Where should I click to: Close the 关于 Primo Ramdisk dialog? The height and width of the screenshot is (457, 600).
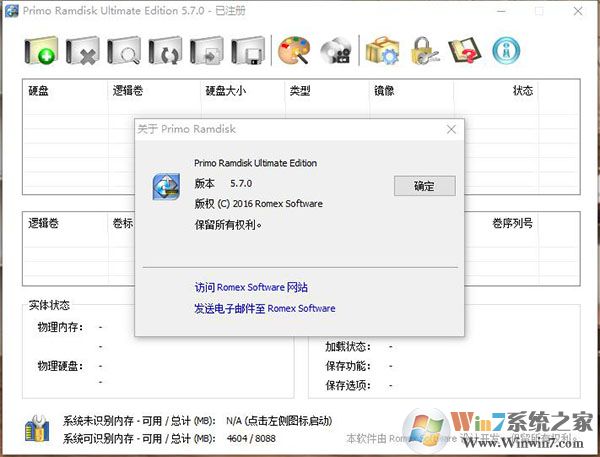(451, 129)
